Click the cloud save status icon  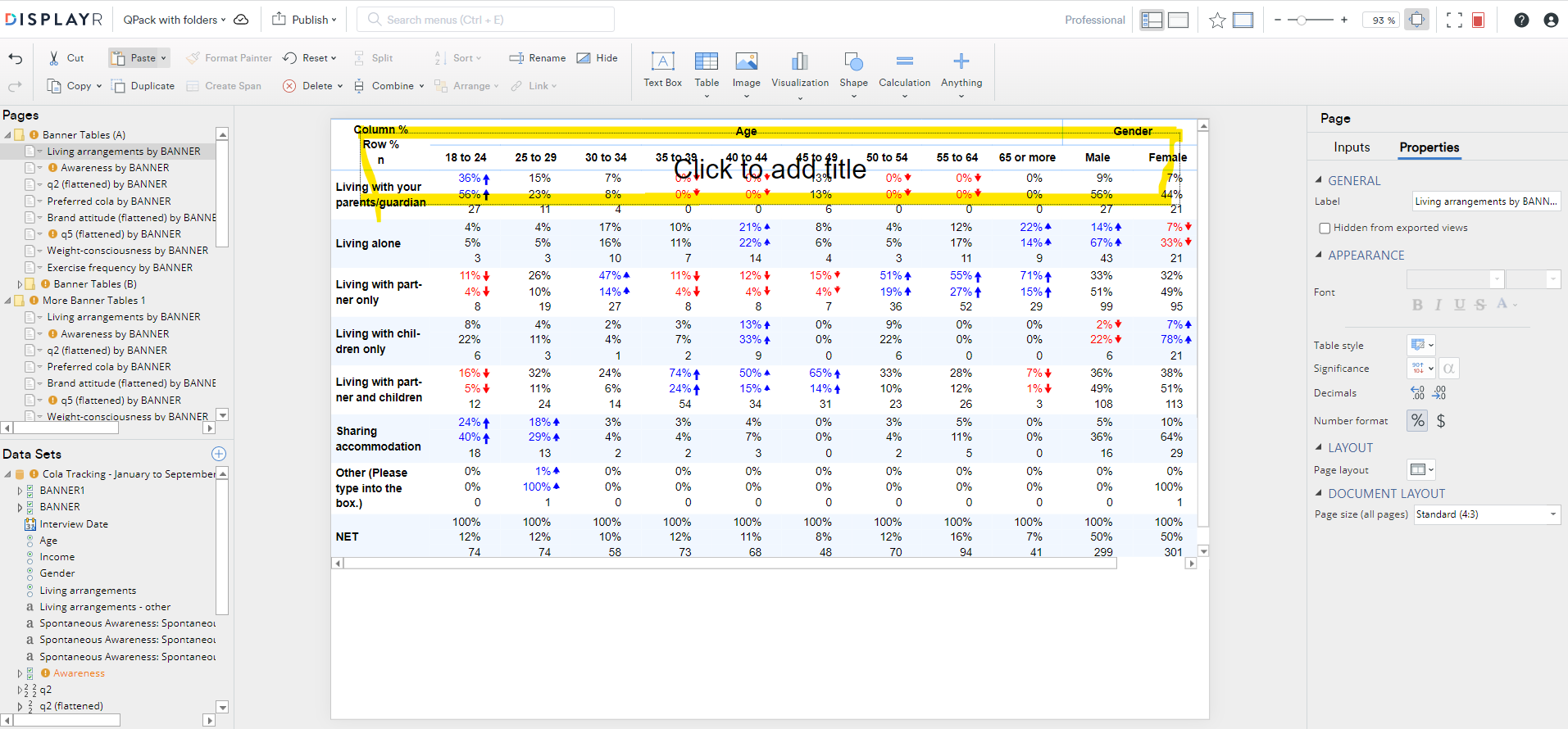[x=241, y=20]
